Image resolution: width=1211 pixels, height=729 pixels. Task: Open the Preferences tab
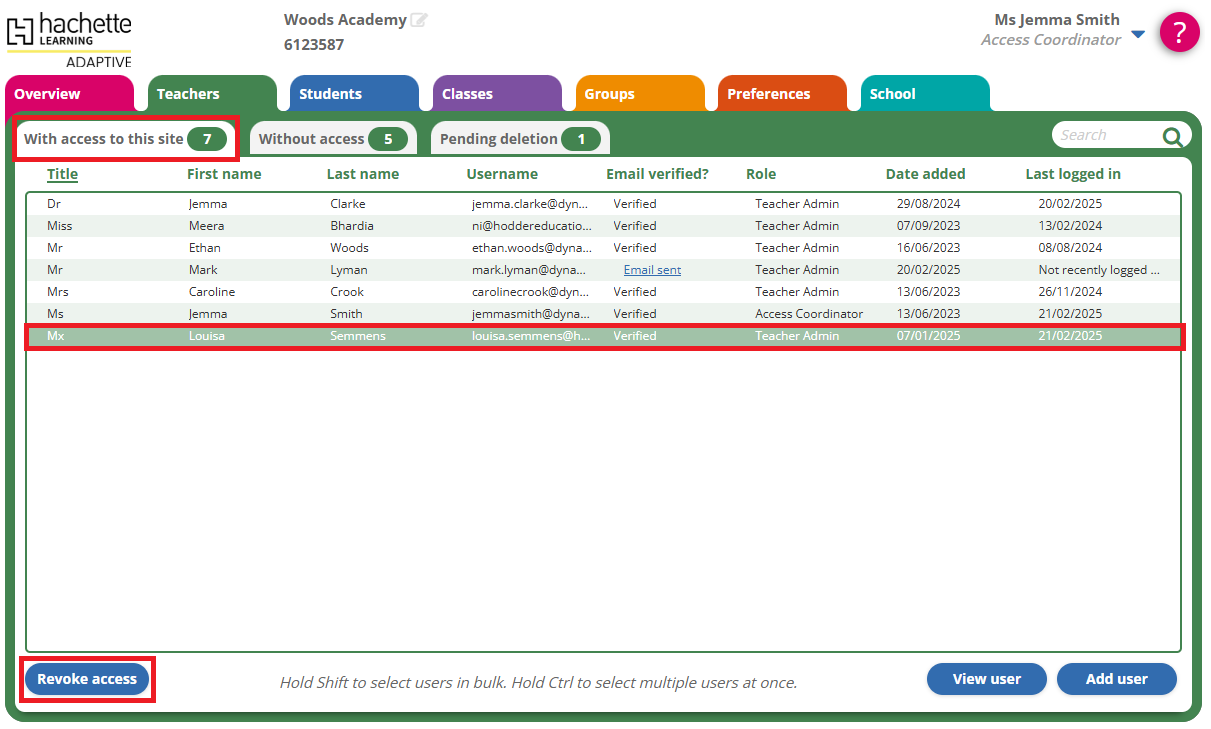768,94
